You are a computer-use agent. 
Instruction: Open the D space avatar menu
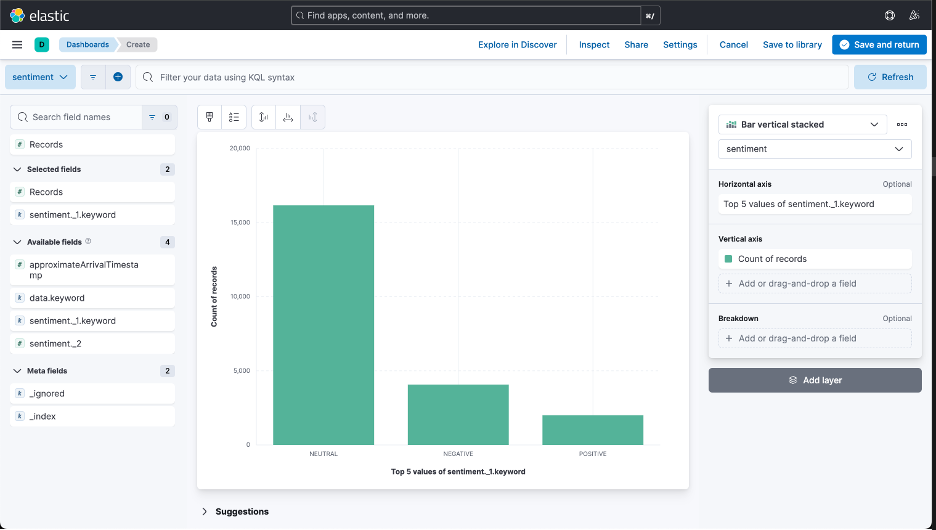tap(42, 45)
